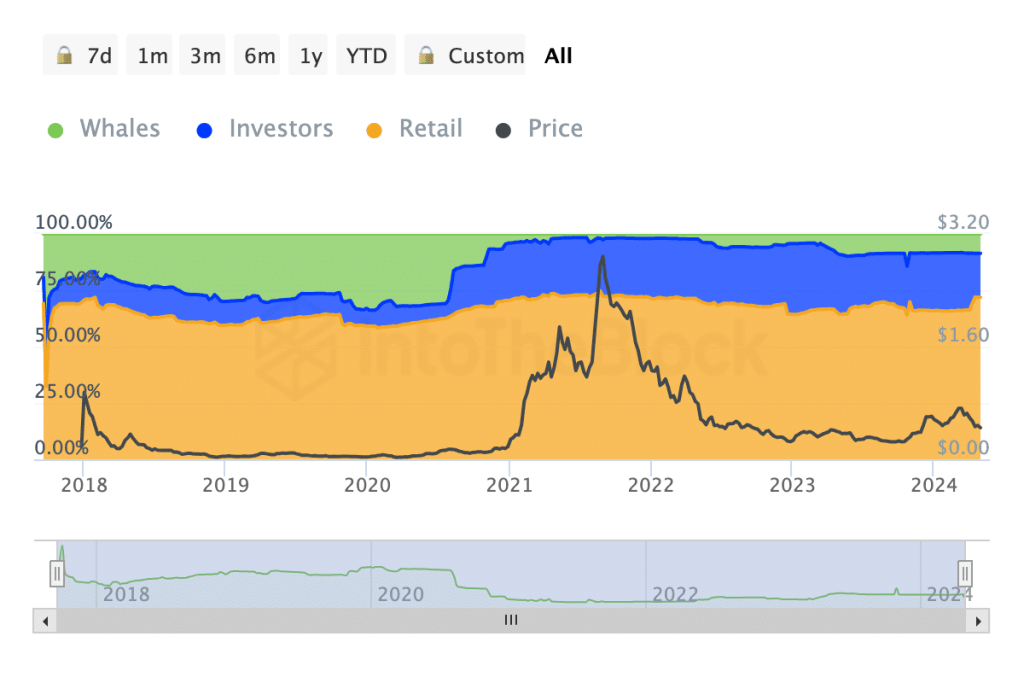Choose the 1y time range
Image resolution: width=1024 pixels, height=683 pixels.
point(308,55)
